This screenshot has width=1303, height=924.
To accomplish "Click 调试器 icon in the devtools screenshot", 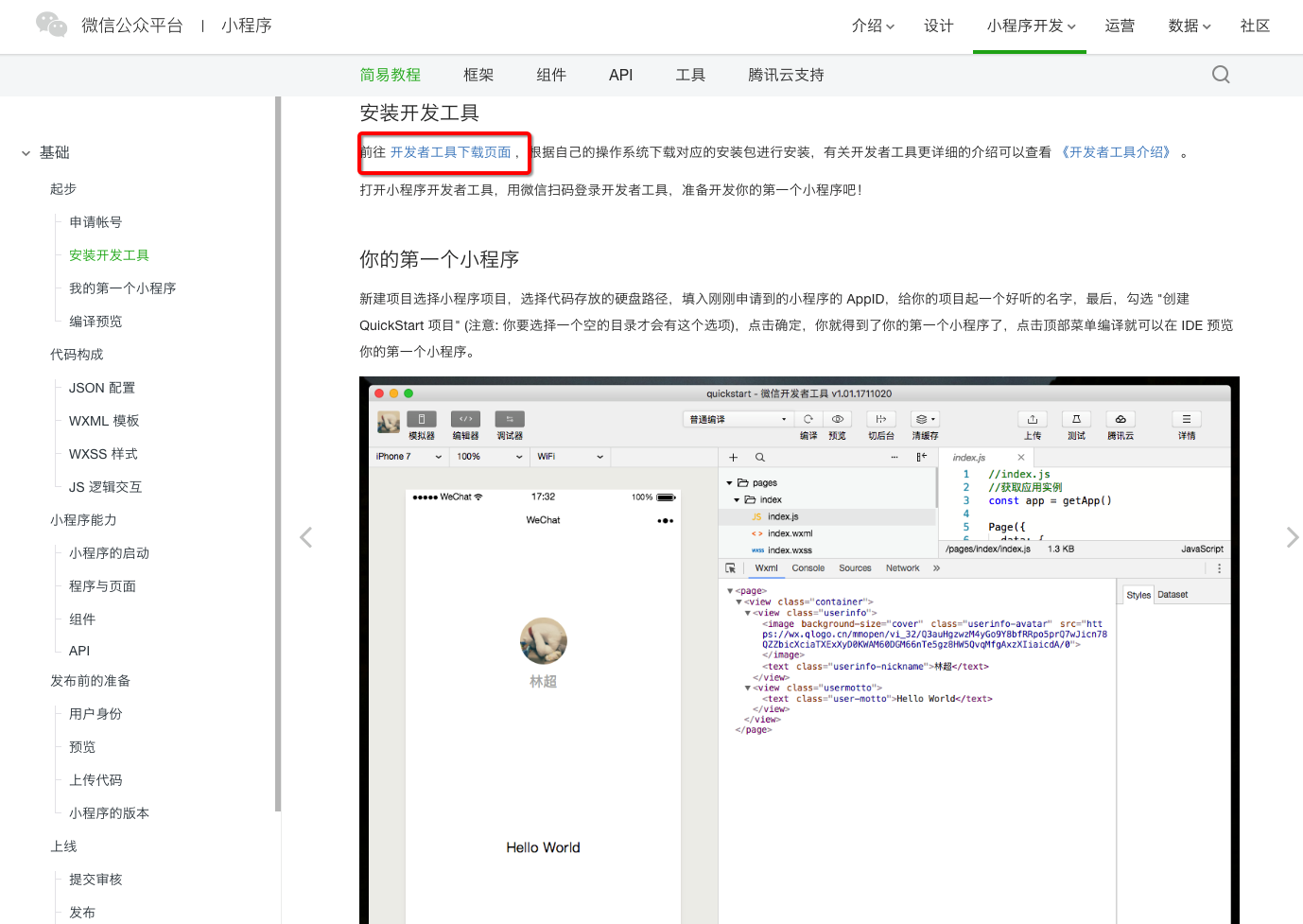I will tap(510, 419).
